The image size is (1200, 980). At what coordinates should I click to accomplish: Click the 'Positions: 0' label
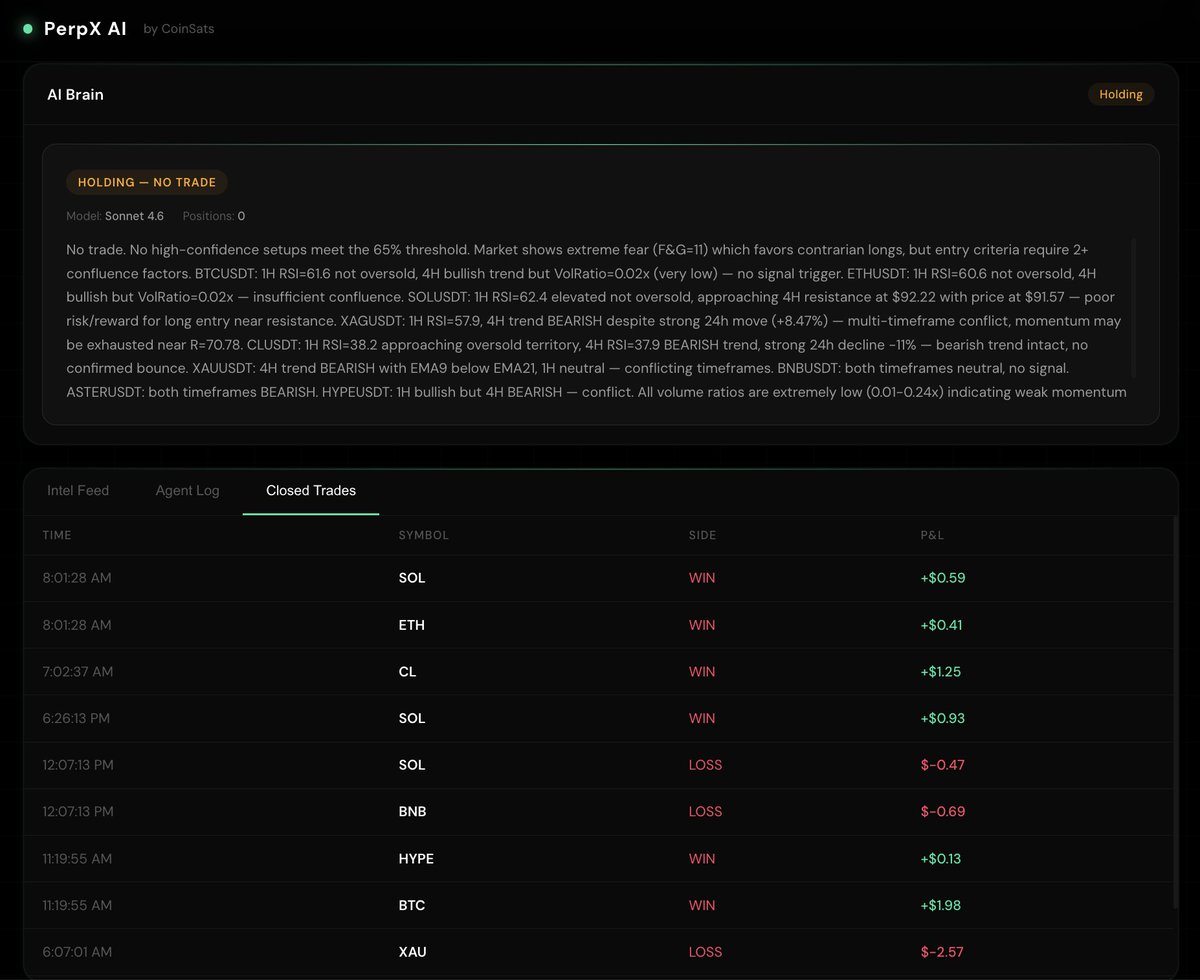[x=214, y=216]
